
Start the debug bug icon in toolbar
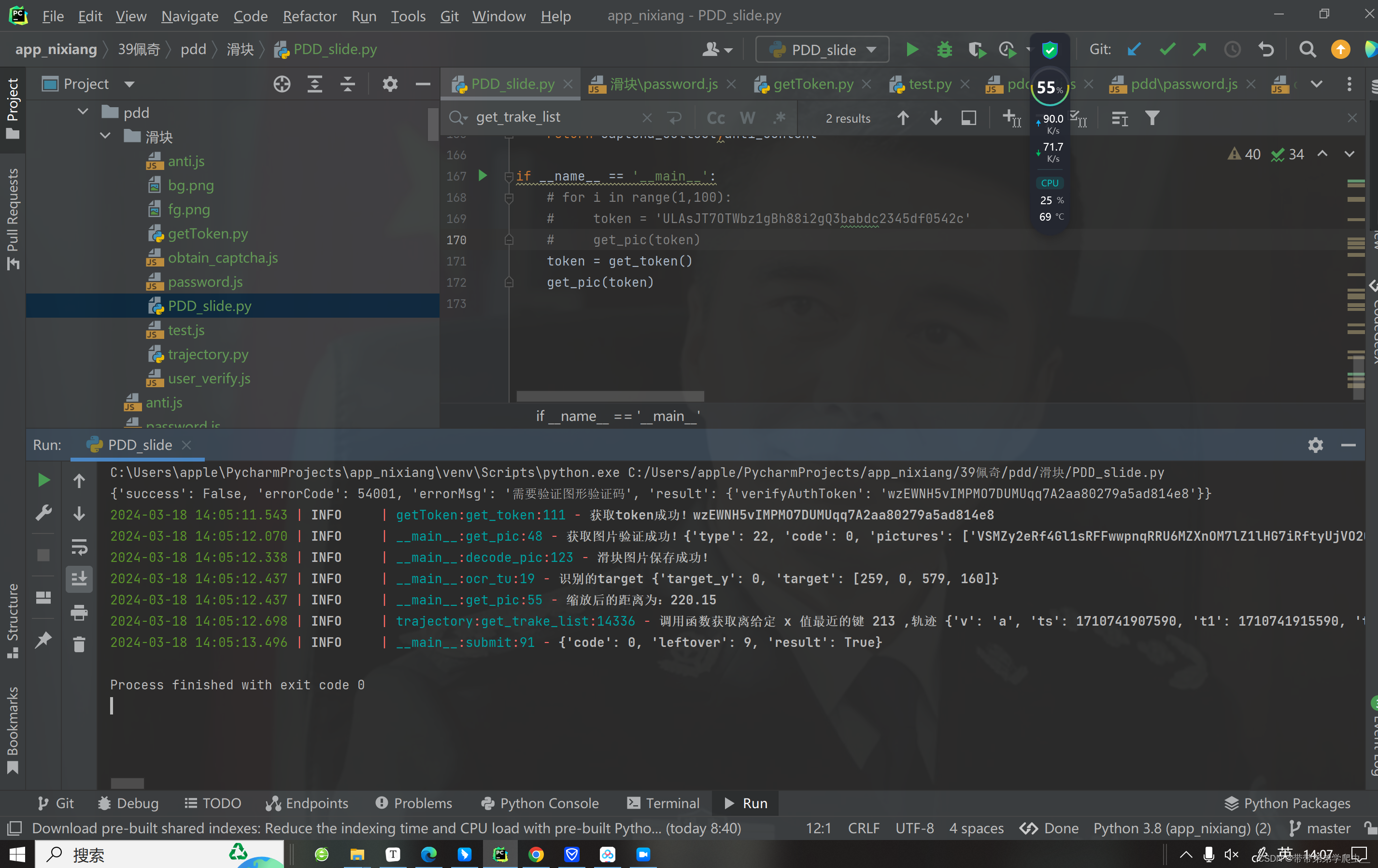click(944, 50)
